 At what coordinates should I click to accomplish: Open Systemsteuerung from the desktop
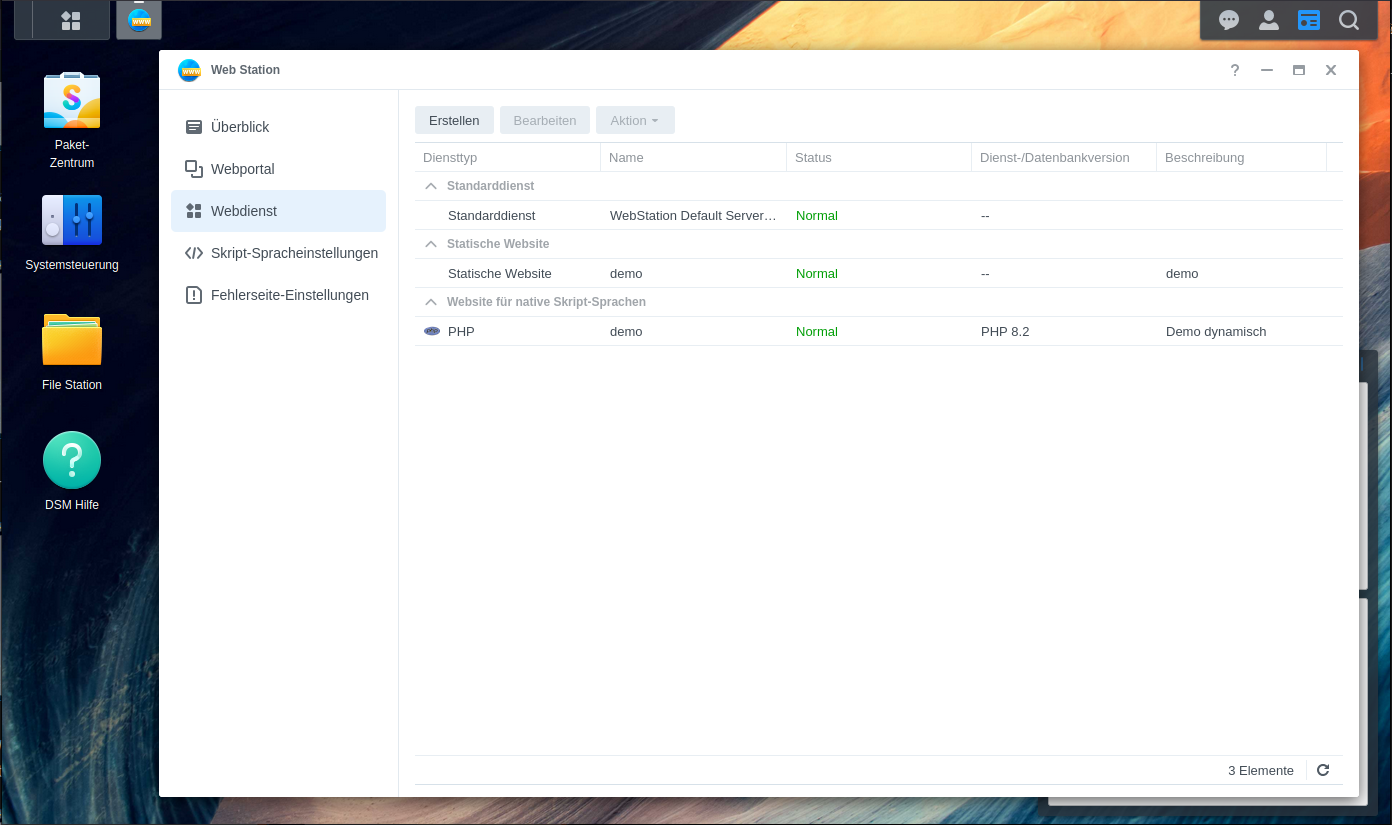[x=72, y=220]
